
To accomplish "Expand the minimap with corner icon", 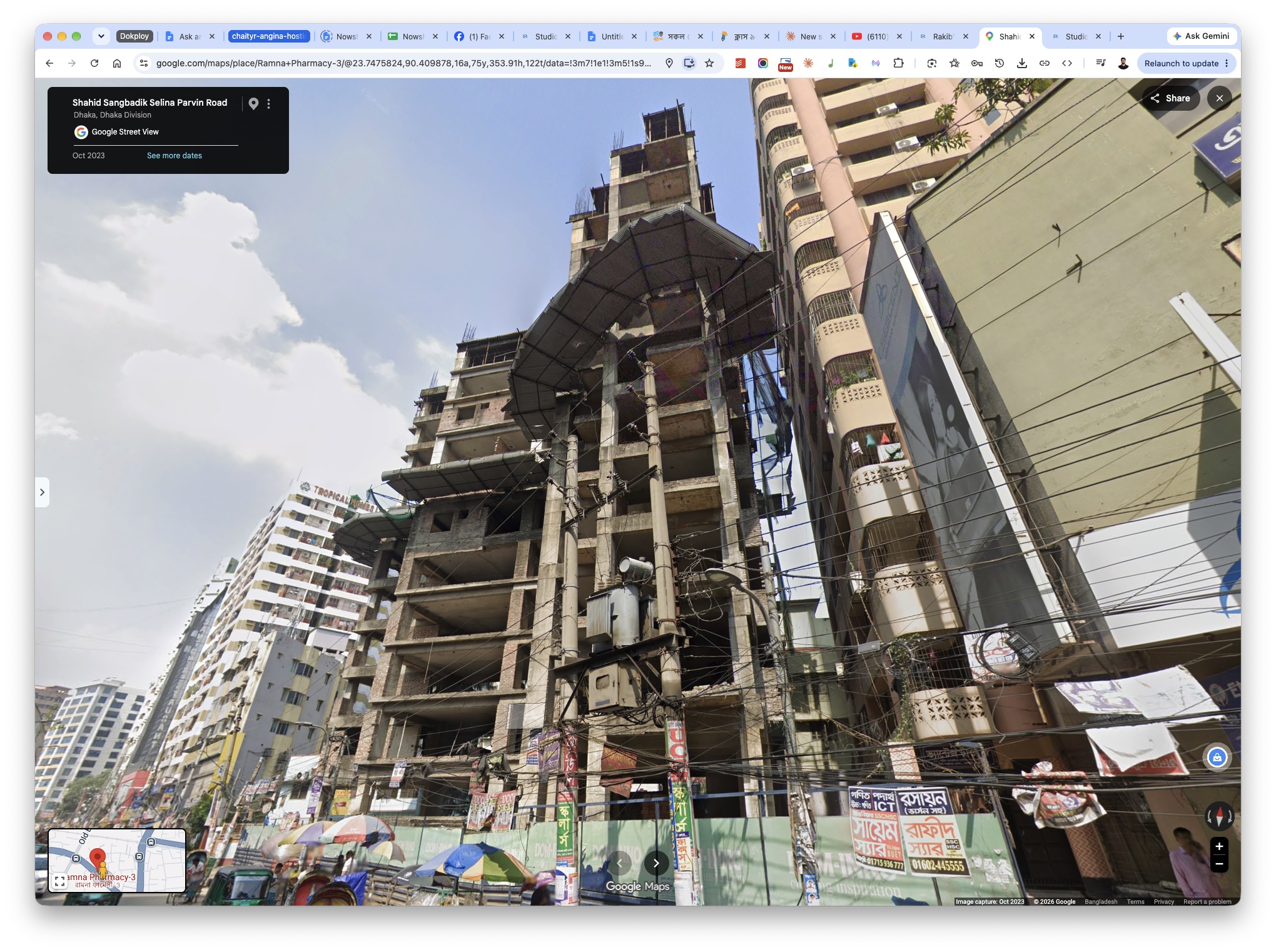I will click(x=59, y=881).
